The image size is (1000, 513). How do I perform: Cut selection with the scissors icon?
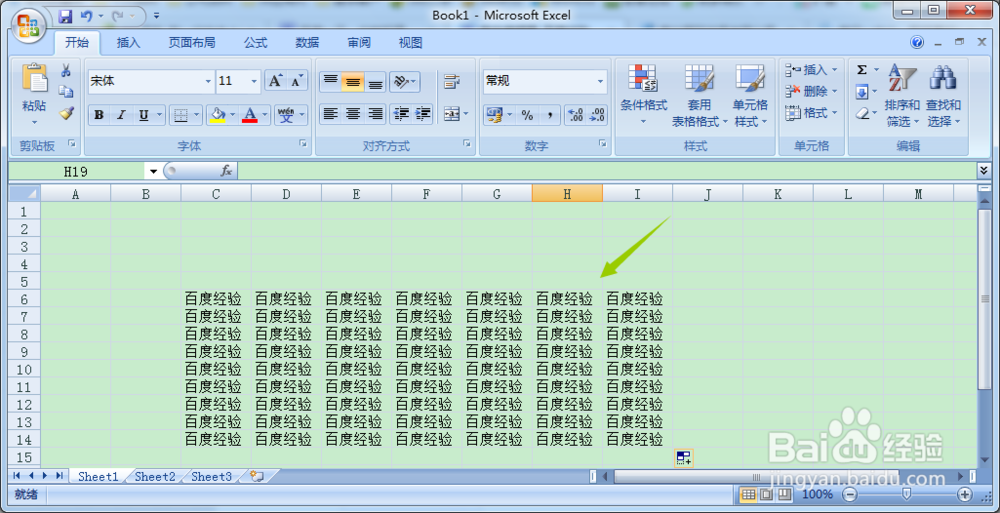click(66, 70)
